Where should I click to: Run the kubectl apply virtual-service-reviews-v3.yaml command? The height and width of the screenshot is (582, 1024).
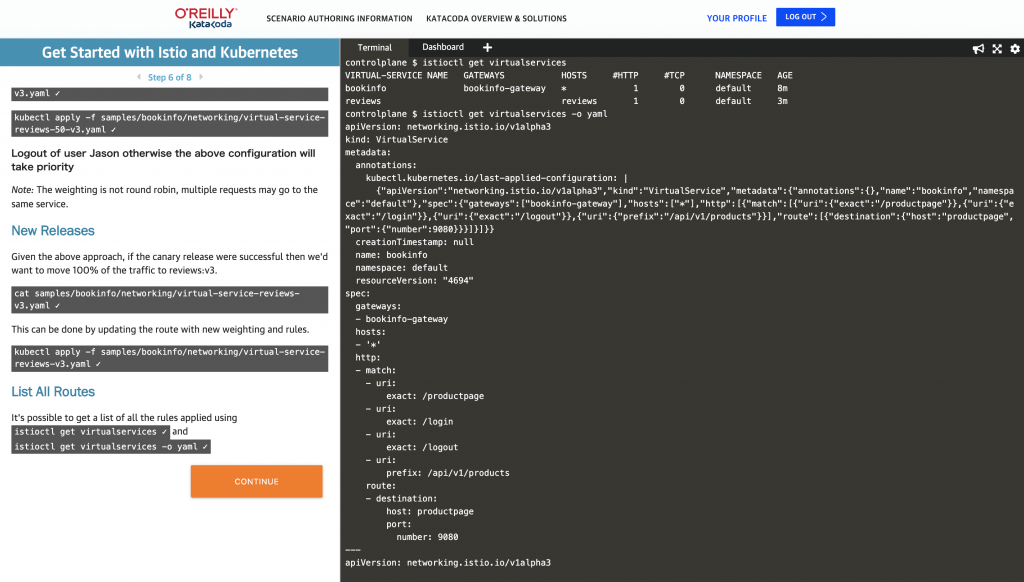(x=170, y=358)
